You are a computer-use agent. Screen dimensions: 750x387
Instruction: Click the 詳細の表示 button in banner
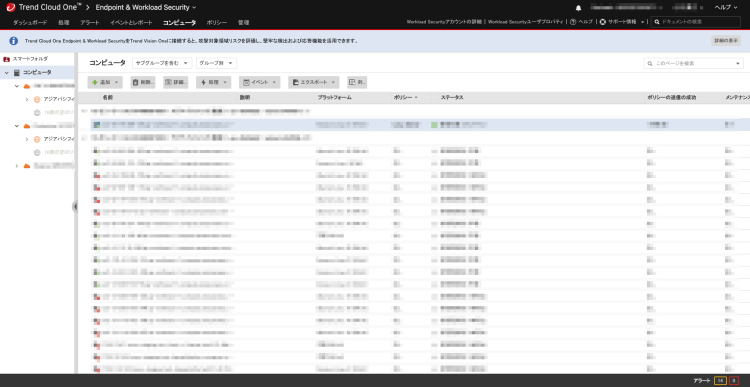[726, 41]
